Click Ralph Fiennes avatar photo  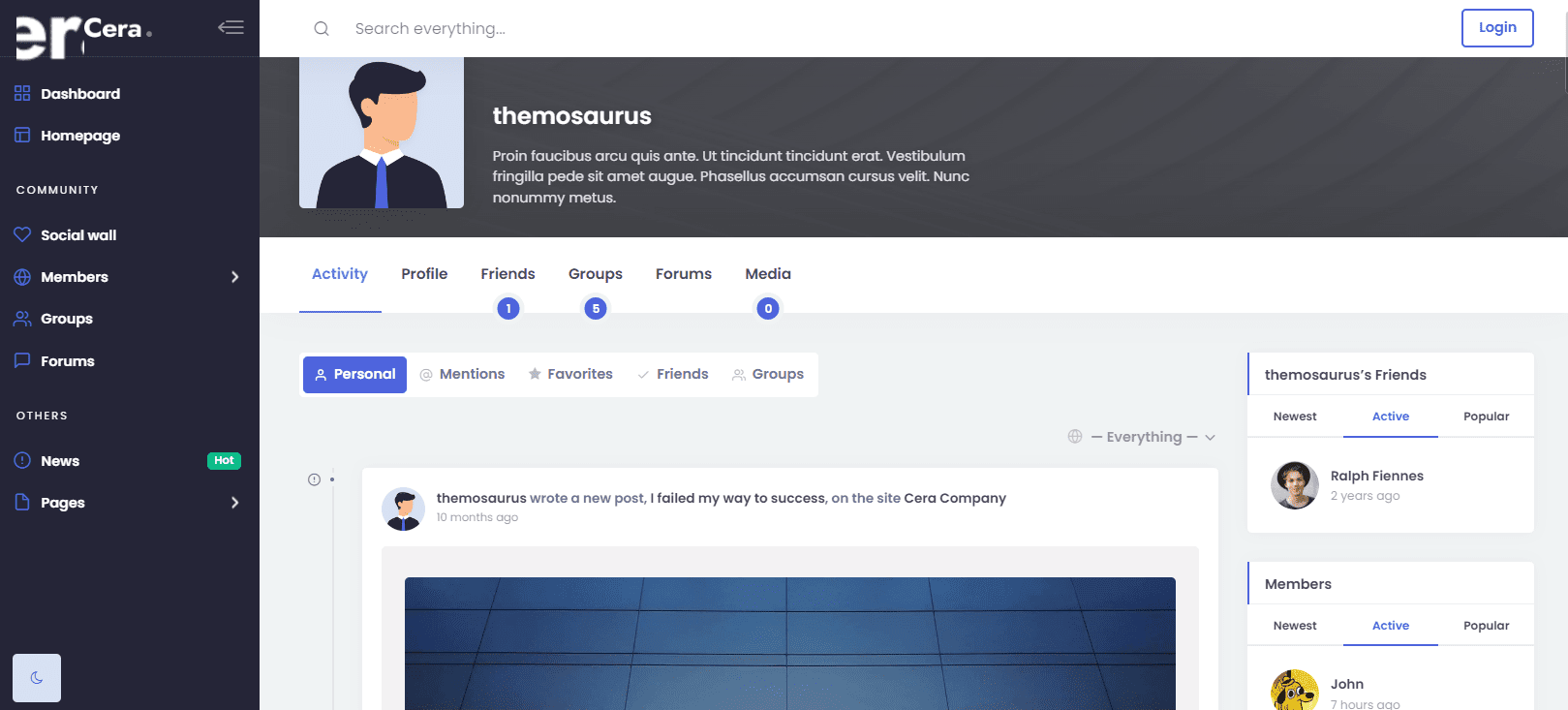pos(1295,485)
